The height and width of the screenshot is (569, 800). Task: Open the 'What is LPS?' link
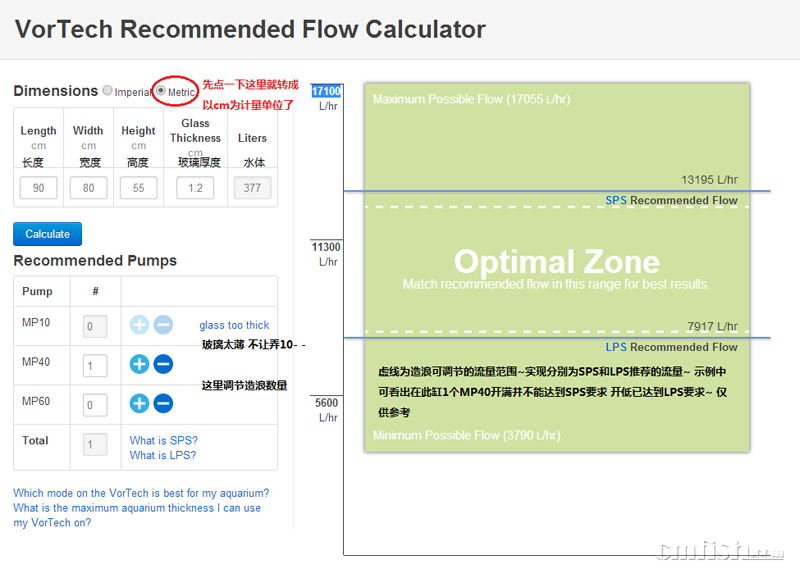[163, 455]
